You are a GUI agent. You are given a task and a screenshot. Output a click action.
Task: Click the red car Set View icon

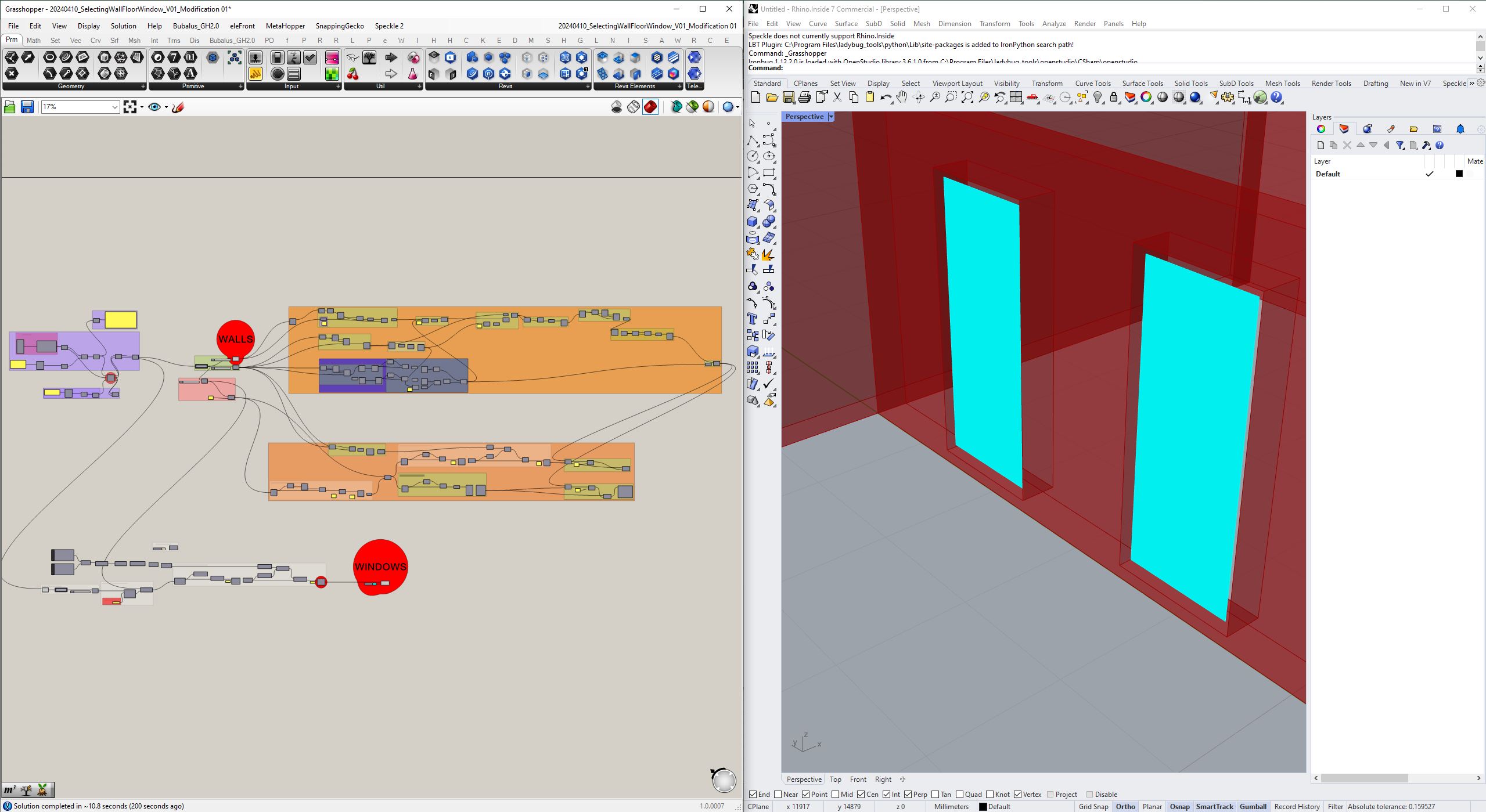click(1032, 98)
